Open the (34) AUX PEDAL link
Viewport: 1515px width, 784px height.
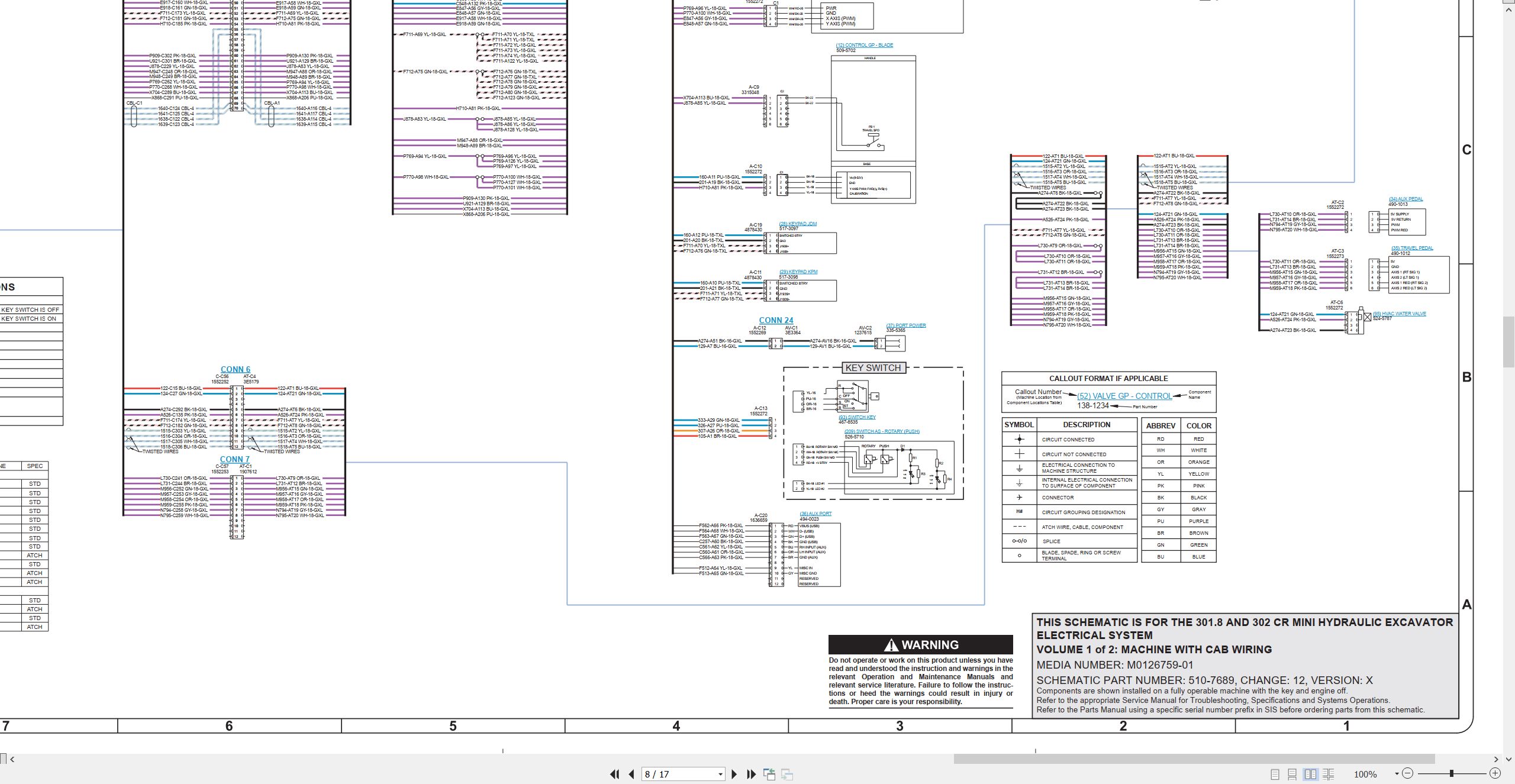pyautogui.click(x=1406, y=199)
